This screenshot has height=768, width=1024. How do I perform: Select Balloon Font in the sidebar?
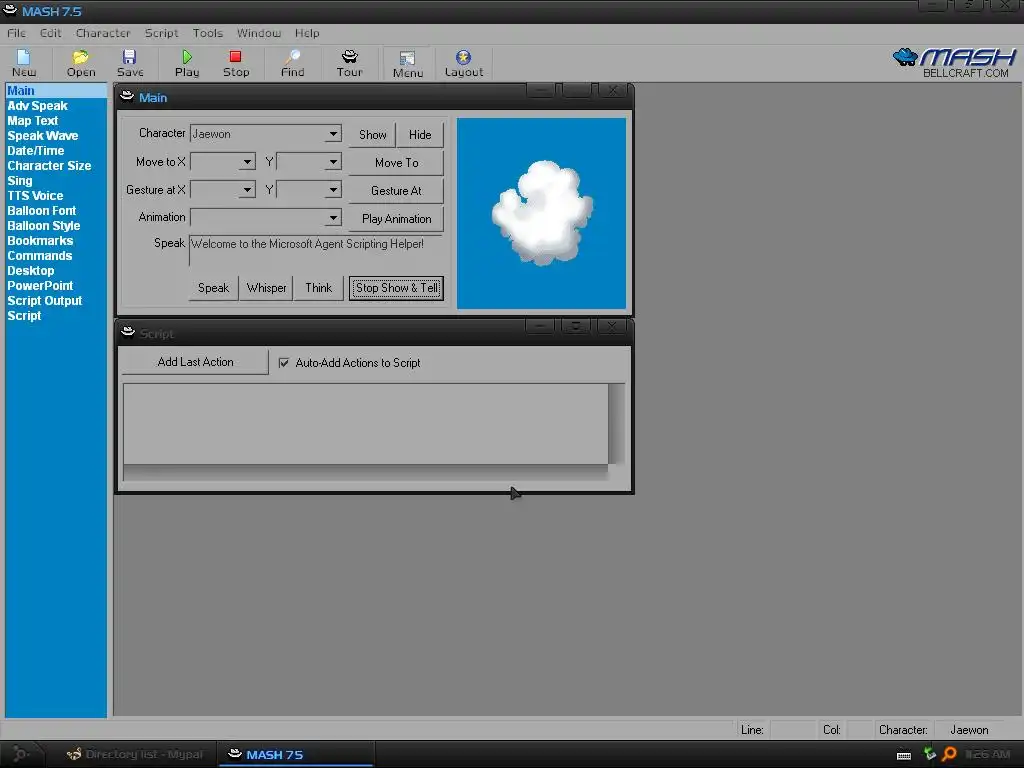(42, 211)
